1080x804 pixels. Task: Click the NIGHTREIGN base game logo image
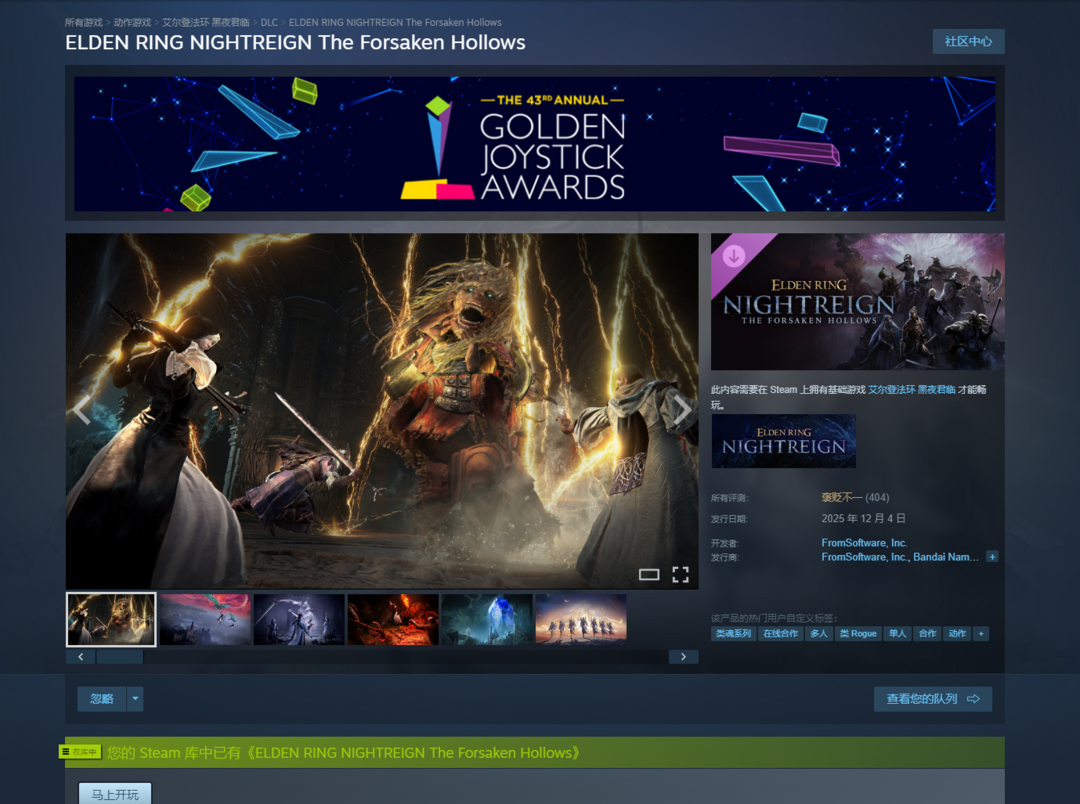click(x=783, y=441)
